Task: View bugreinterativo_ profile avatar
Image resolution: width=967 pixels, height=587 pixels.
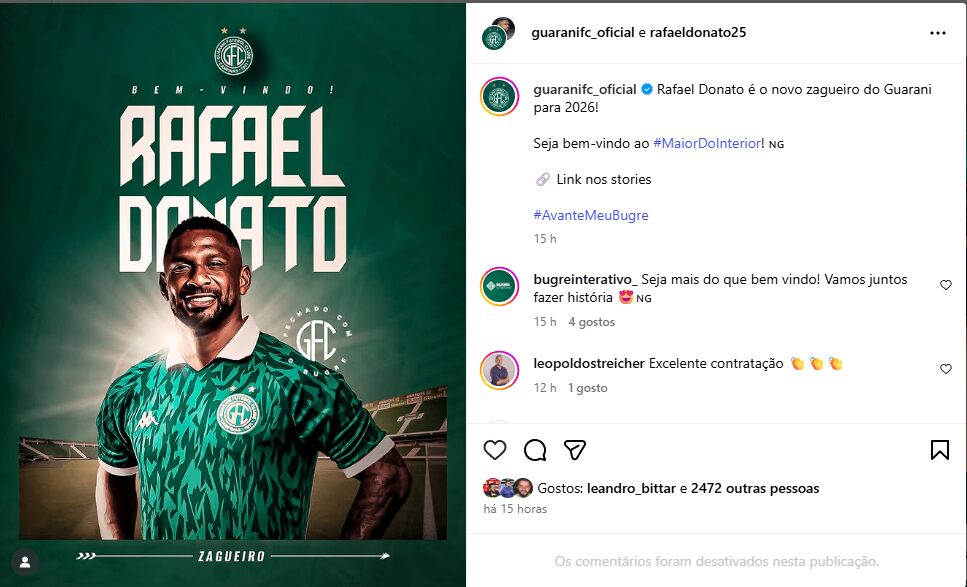Action: coord(500,286)
